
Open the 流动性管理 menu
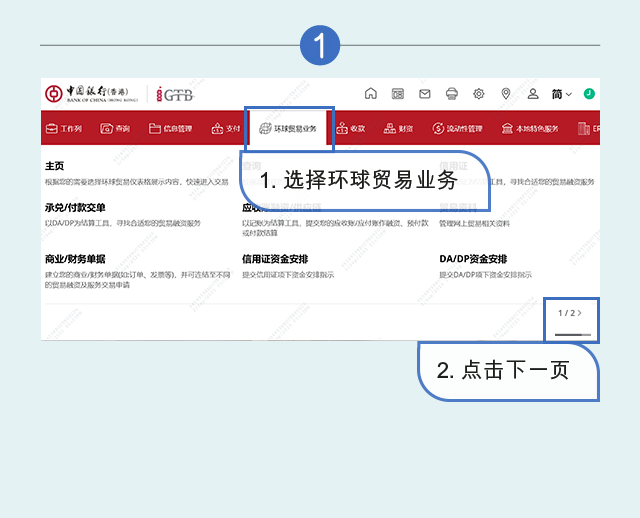(x=458, y=129)
